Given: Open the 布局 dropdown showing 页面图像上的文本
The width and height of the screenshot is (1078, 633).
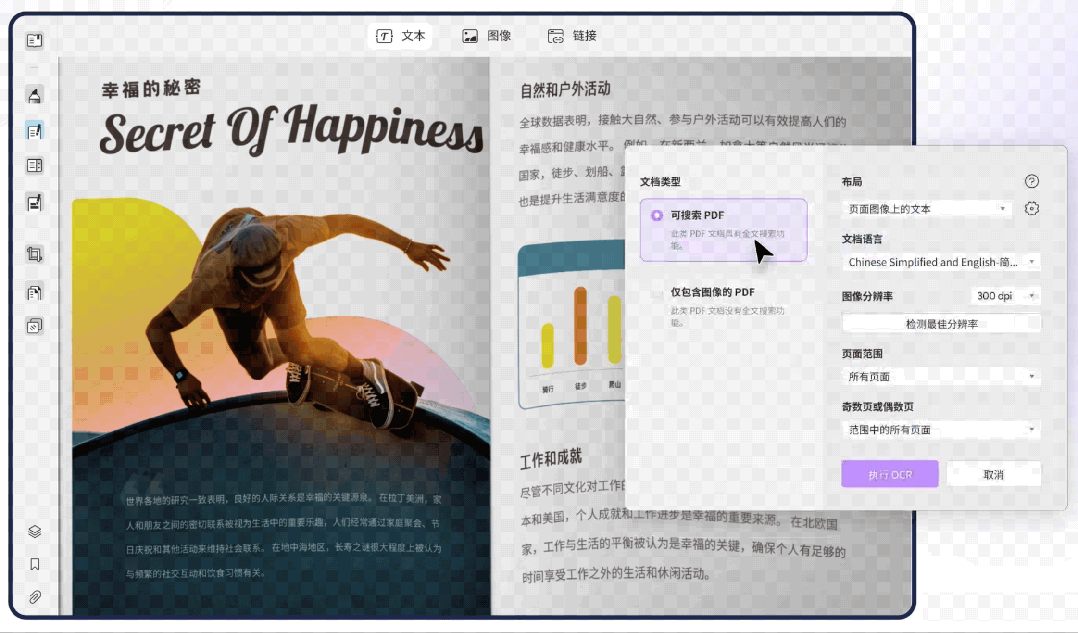Looking at the screenshot, I should [x=927, y=209].
